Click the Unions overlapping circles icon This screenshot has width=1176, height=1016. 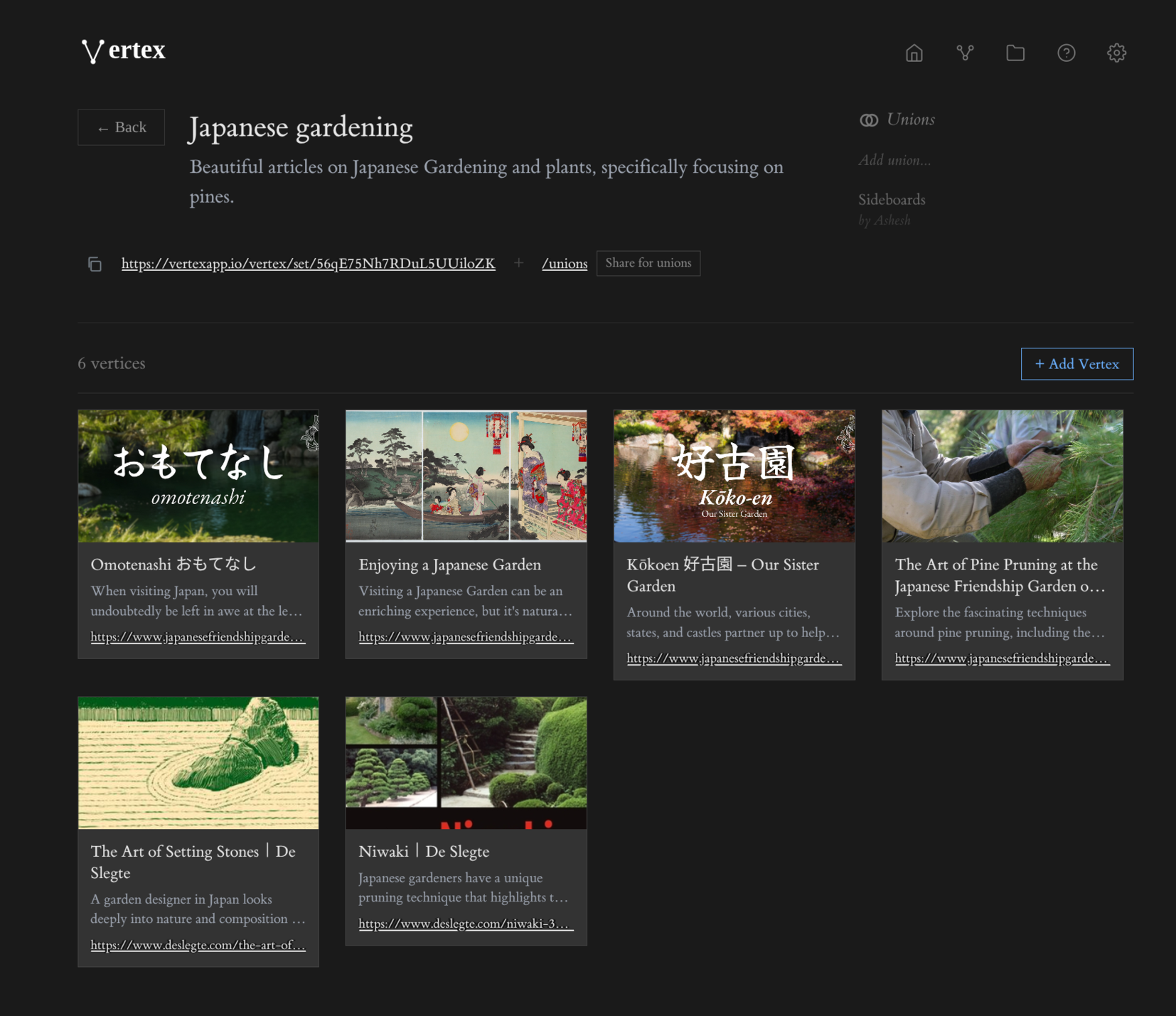[x=869, y=120]
